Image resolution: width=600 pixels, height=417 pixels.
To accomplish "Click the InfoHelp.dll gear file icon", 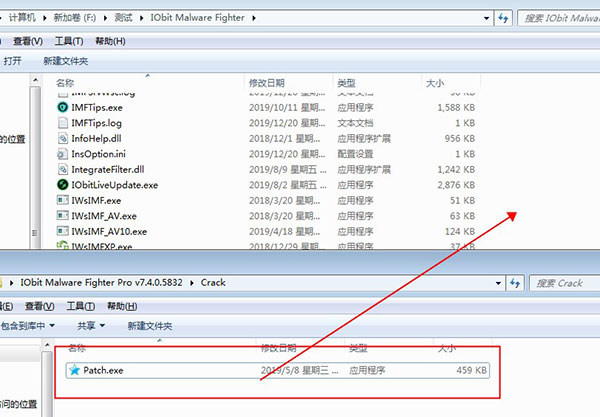I will (62, 138).
